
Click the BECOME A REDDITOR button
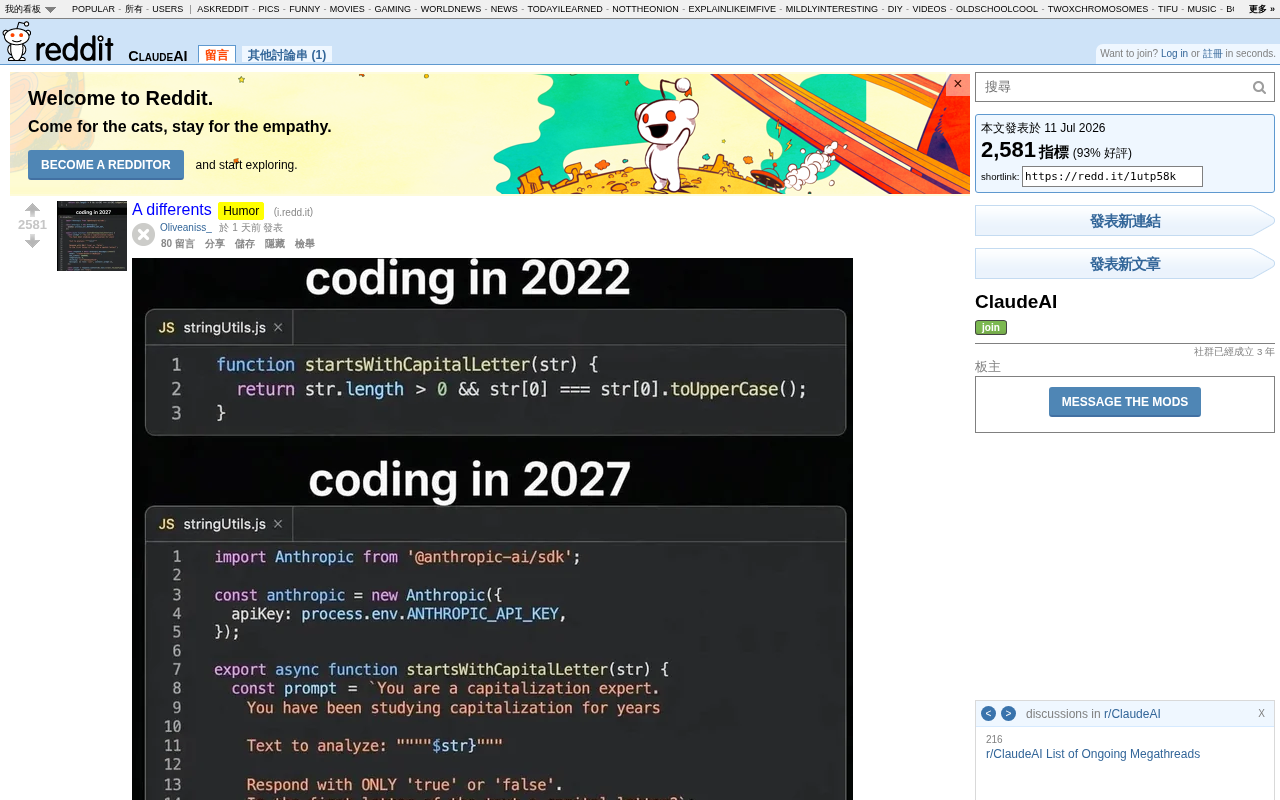point(106,165)
